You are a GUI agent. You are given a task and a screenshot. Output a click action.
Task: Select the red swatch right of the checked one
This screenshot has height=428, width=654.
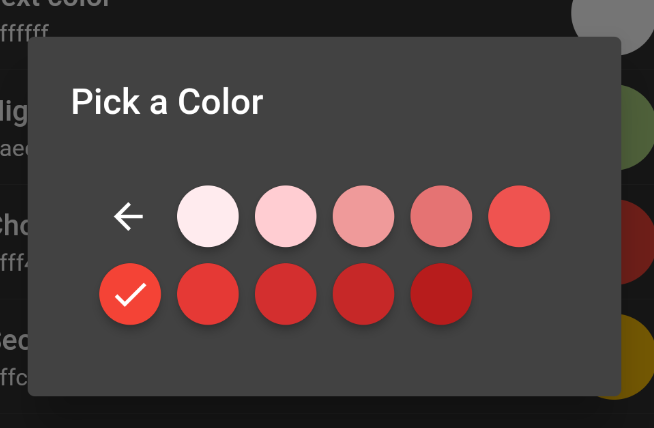click(208, 294)
